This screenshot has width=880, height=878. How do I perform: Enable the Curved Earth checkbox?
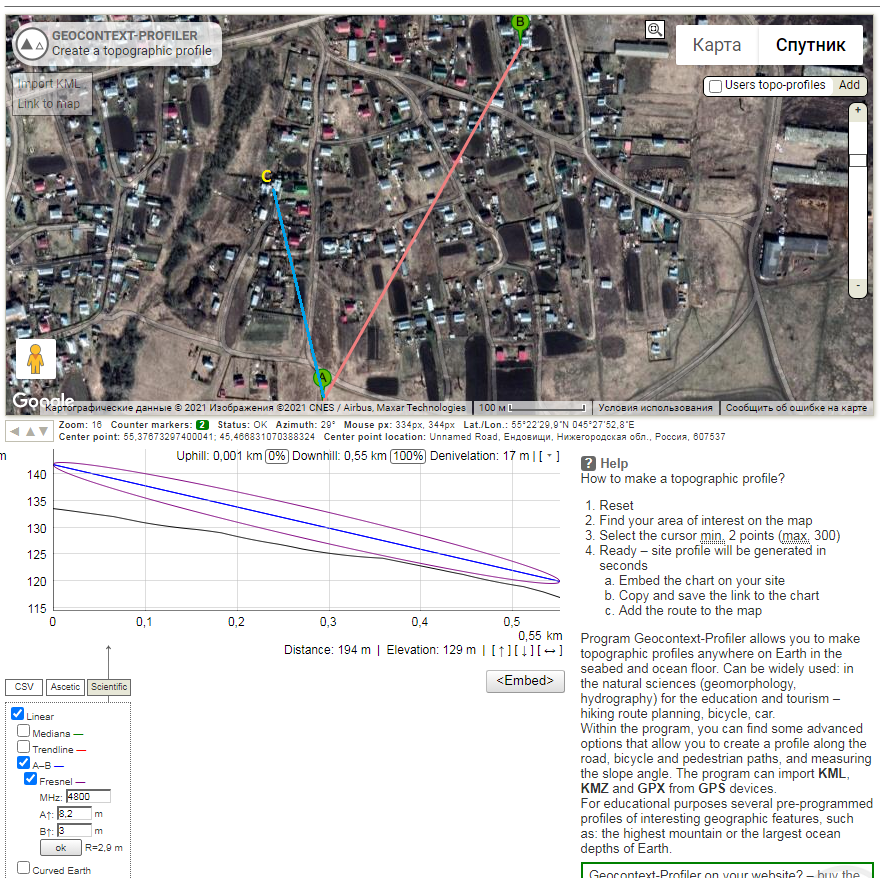24,867
